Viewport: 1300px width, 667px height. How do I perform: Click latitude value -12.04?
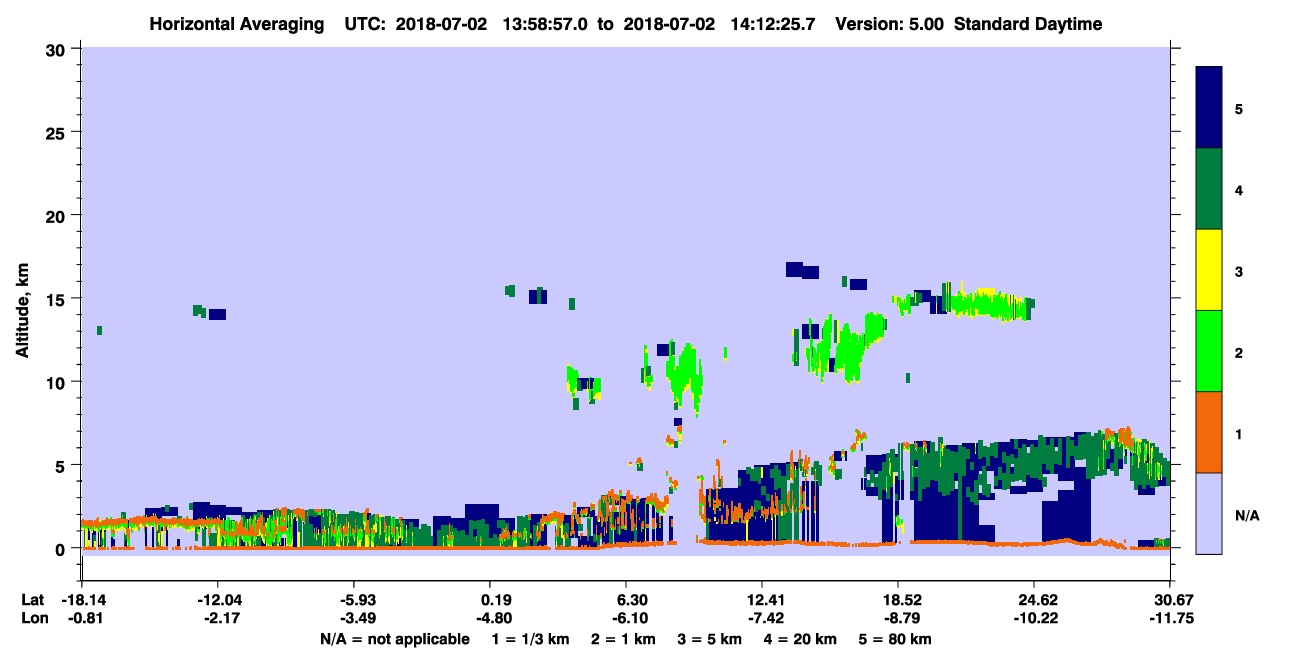218,600
